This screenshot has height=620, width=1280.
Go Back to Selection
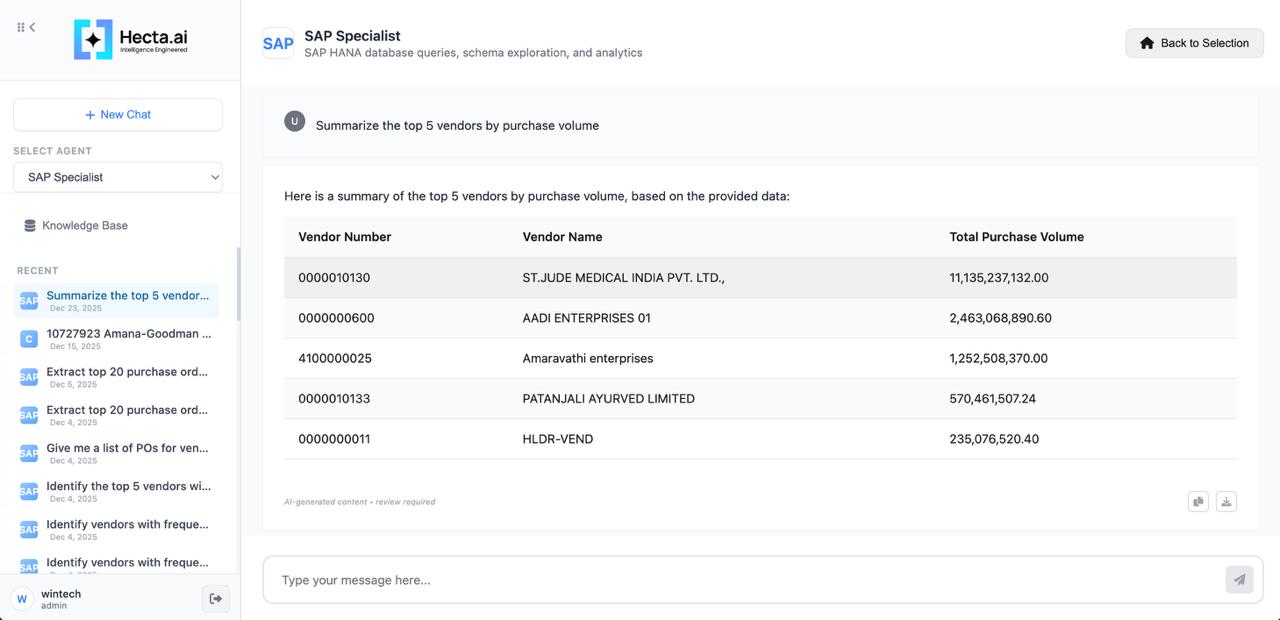(1194, 43)
